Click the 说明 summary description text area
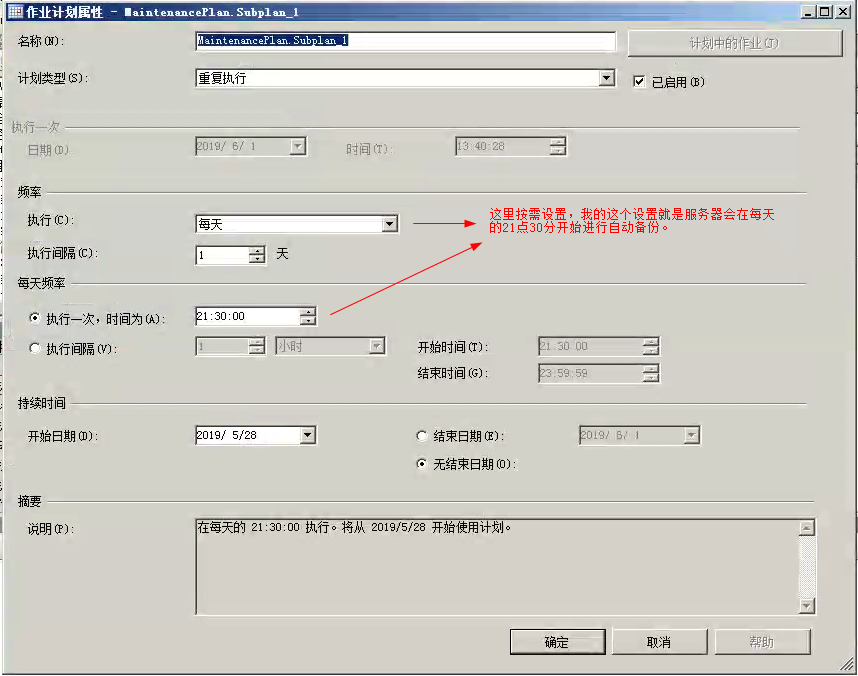The height and width of the screenshot is (676, 858). (x=495, y=565)
